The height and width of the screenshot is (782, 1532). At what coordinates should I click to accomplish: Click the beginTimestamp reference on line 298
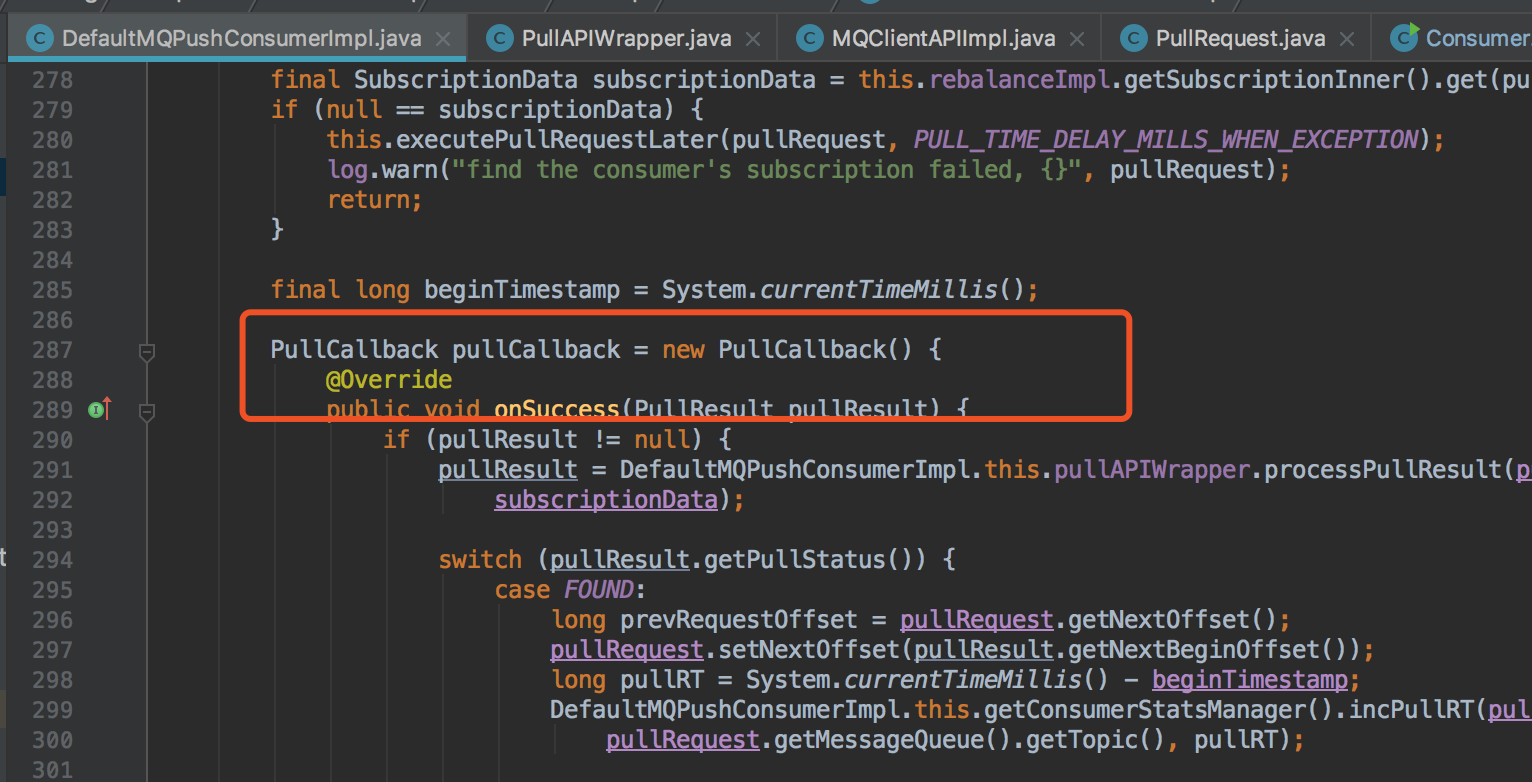coord(1249,679)
